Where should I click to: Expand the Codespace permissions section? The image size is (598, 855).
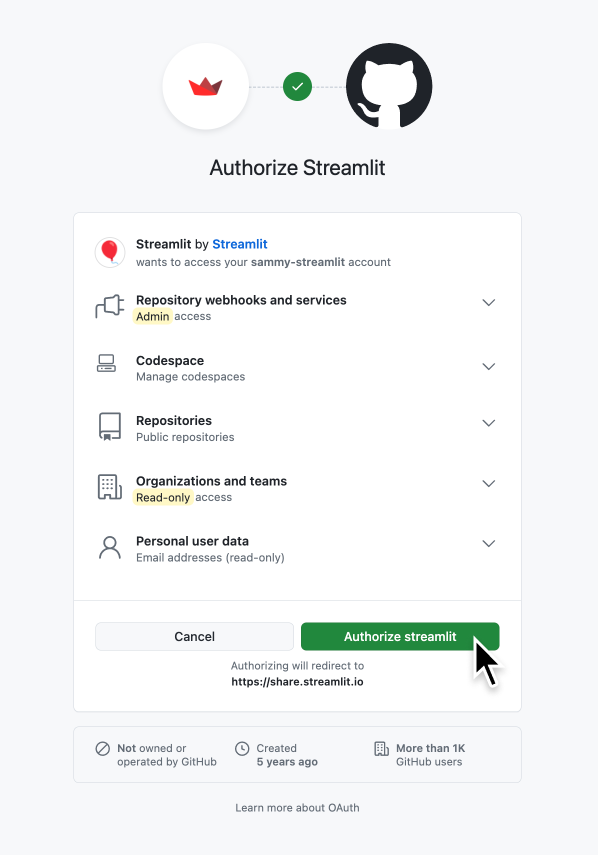click(489, 366)
